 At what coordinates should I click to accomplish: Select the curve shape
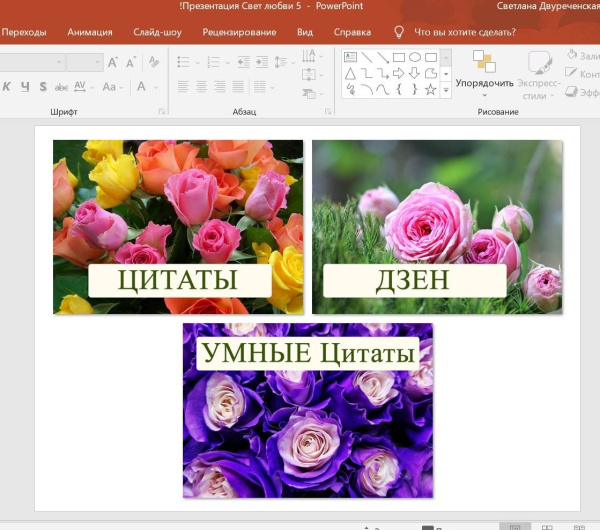[383, 90]
